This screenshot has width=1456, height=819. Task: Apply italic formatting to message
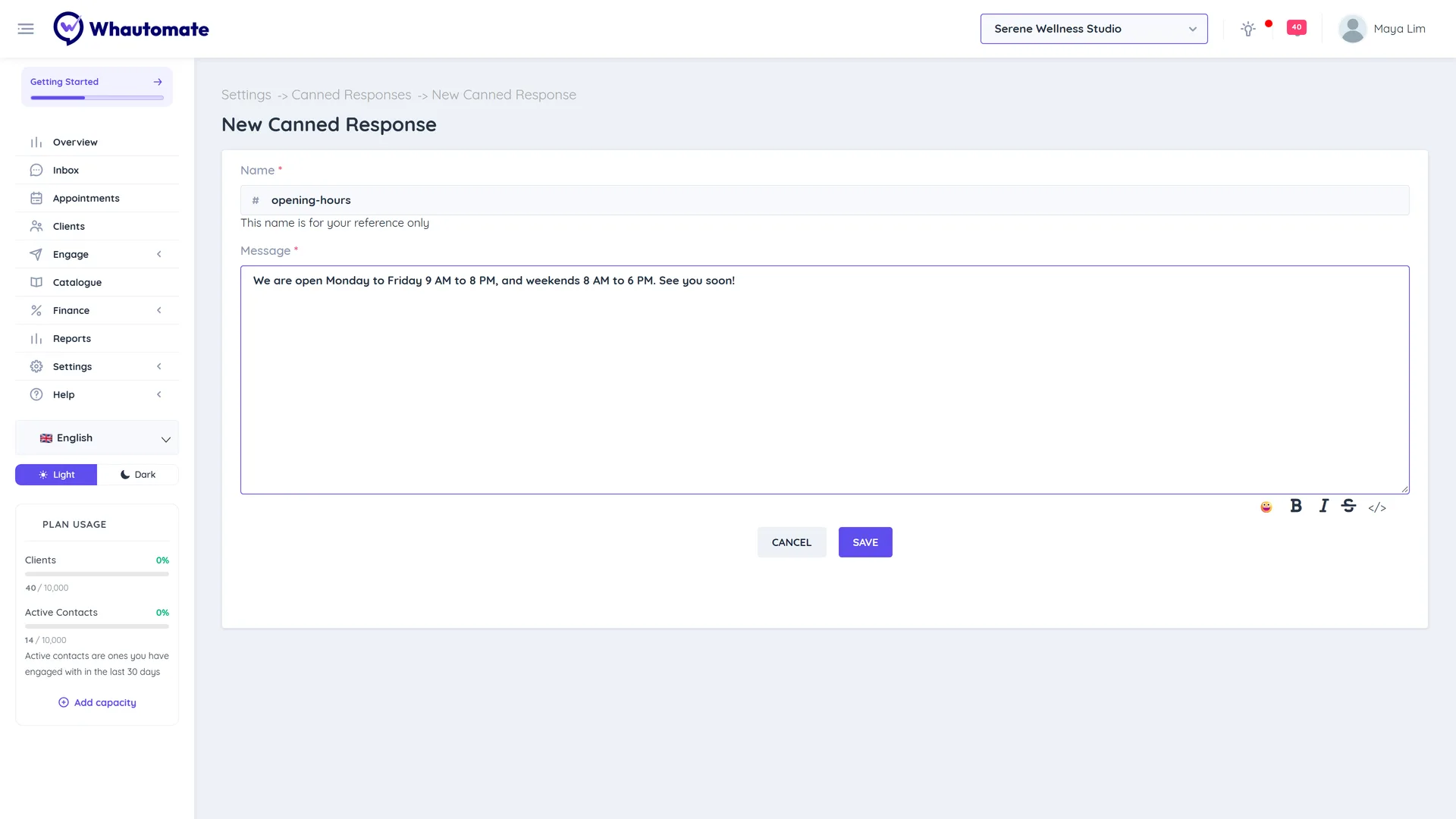[1323, 506]
